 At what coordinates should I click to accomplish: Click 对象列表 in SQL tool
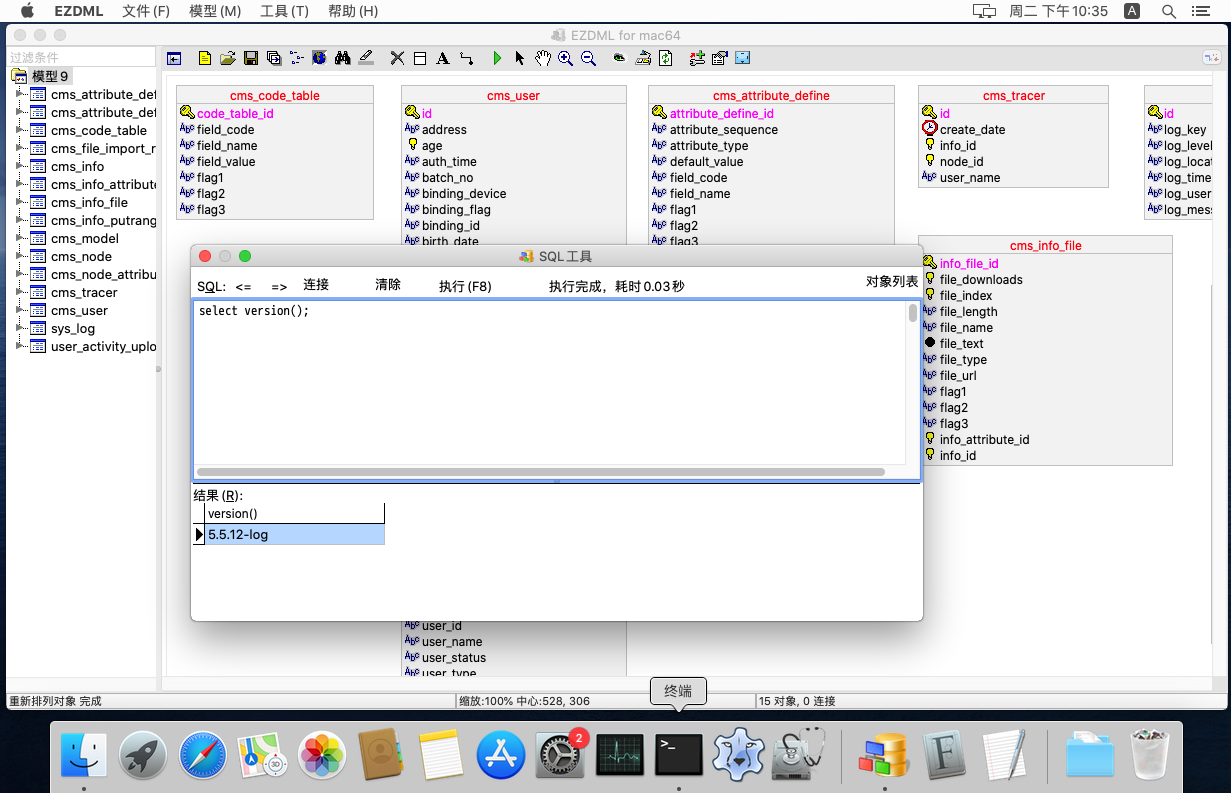click(x=892, y=282)
